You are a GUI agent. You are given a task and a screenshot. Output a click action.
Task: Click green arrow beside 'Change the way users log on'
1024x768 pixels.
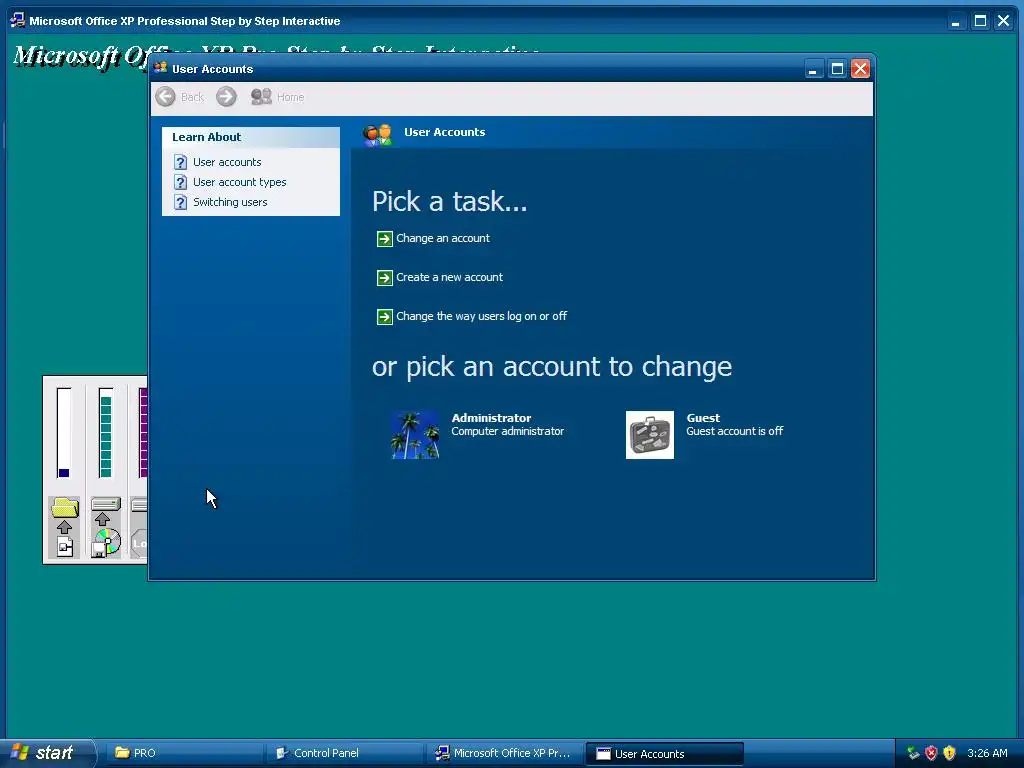click(x=385, y=317)
